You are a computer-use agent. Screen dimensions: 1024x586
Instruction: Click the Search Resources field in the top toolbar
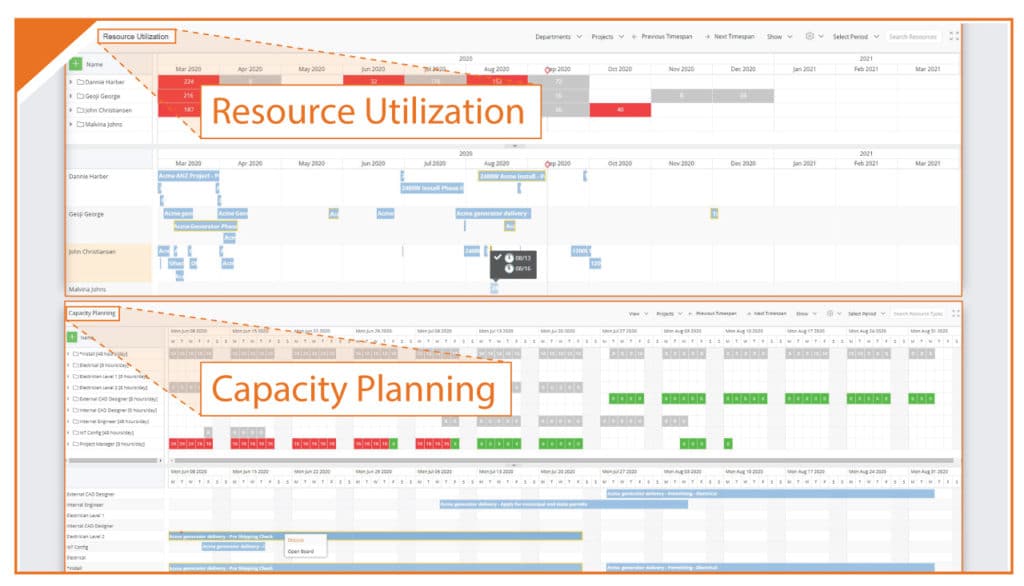(x=912, y=37)
